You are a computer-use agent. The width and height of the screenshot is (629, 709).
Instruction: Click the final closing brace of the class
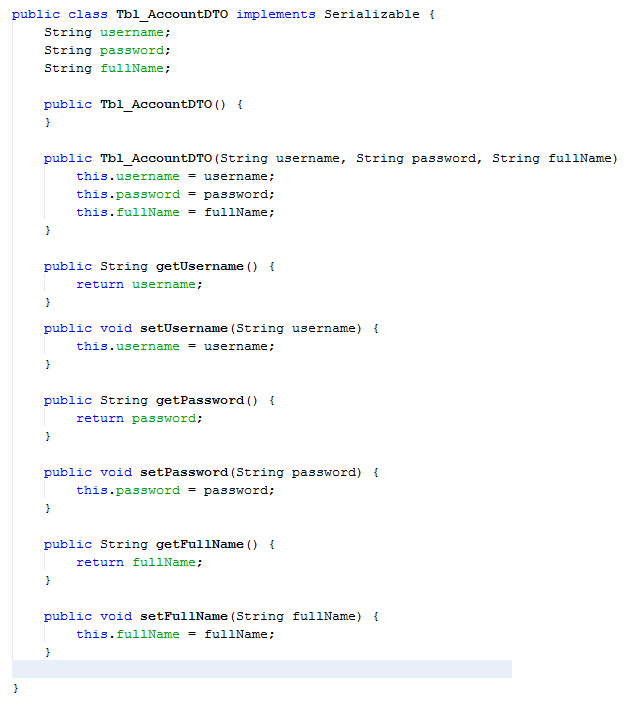[x=16, y=688]
